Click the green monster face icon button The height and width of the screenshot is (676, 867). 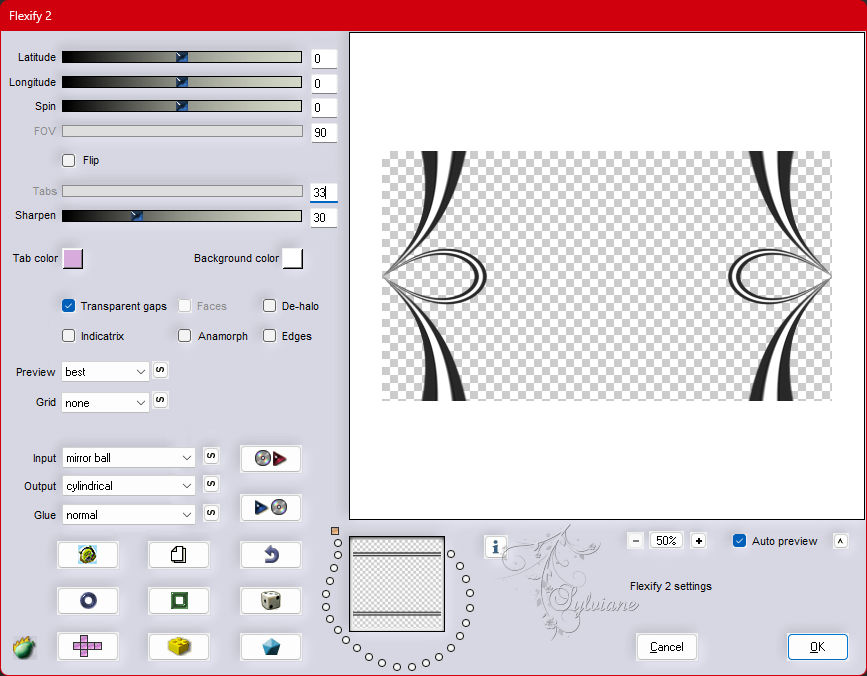tap(88, 554)
